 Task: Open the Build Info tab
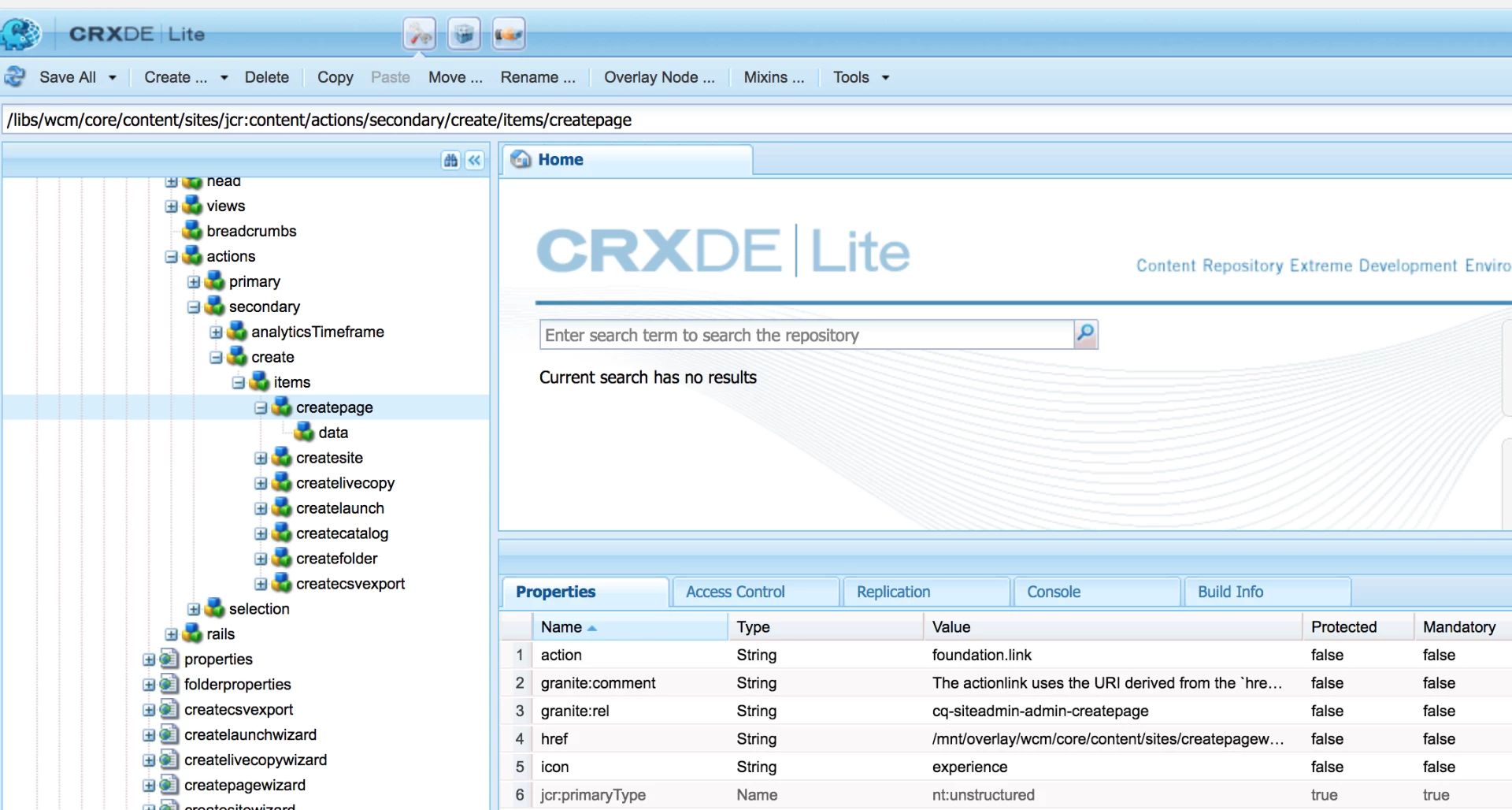pos(1268,592)
